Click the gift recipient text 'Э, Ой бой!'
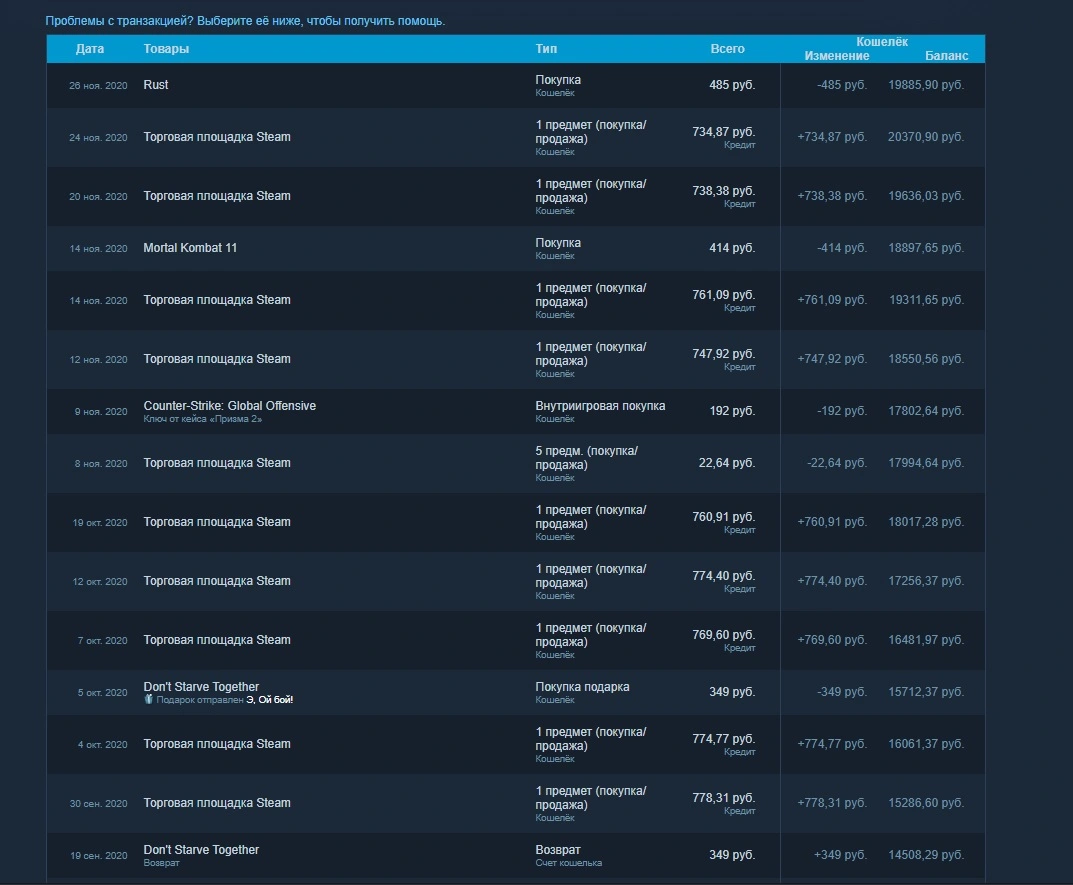 [270, 700]
